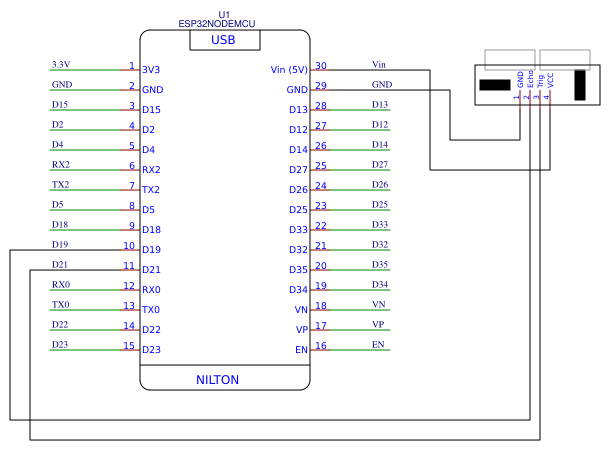Viewport: 610px width, 450px height.
Task: Click the USB connector box on ESP32
Action: pyautogui.click(x=225, y=40)
